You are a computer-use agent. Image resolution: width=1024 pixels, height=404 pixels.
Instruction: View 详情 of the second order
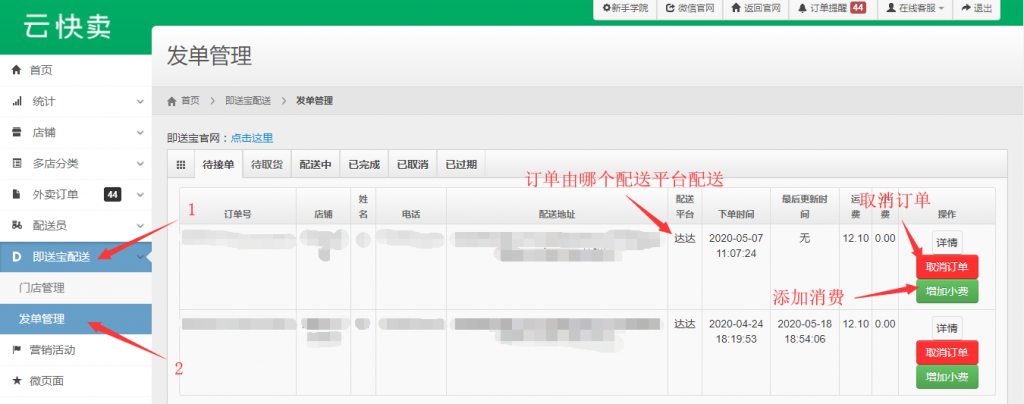pyautogui.click(x=946, y=328)
